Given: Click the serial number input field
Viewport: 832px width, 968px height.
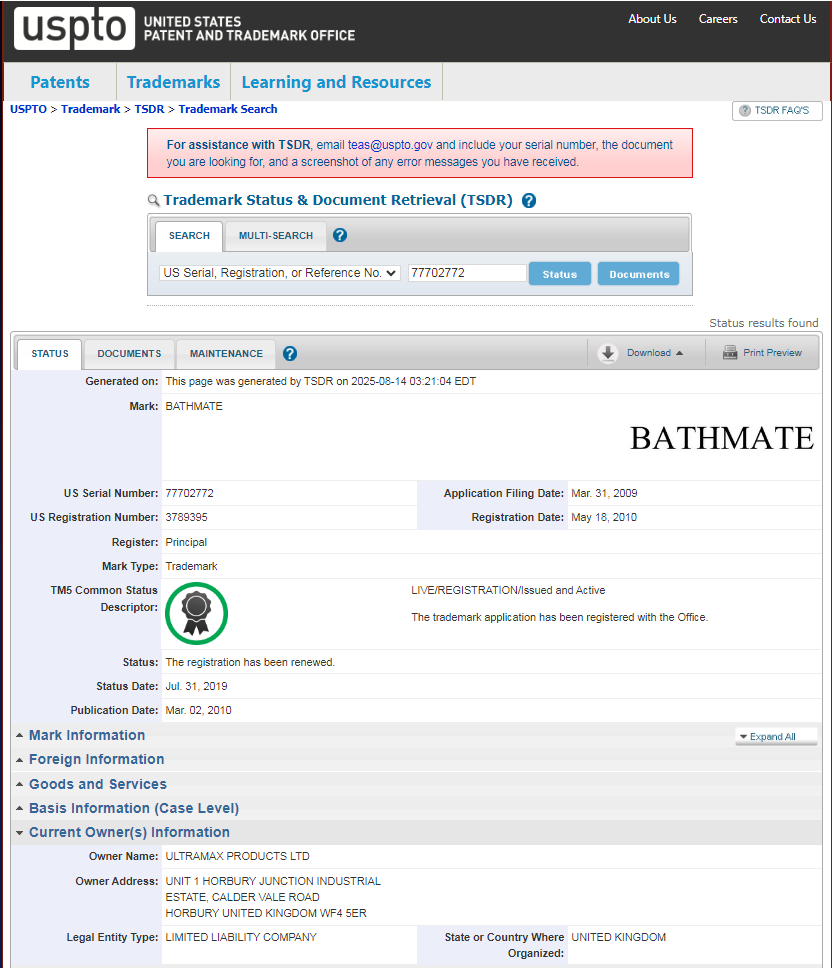Looking at the screenshot, I should pyautogui.click(x=466, y=273).
